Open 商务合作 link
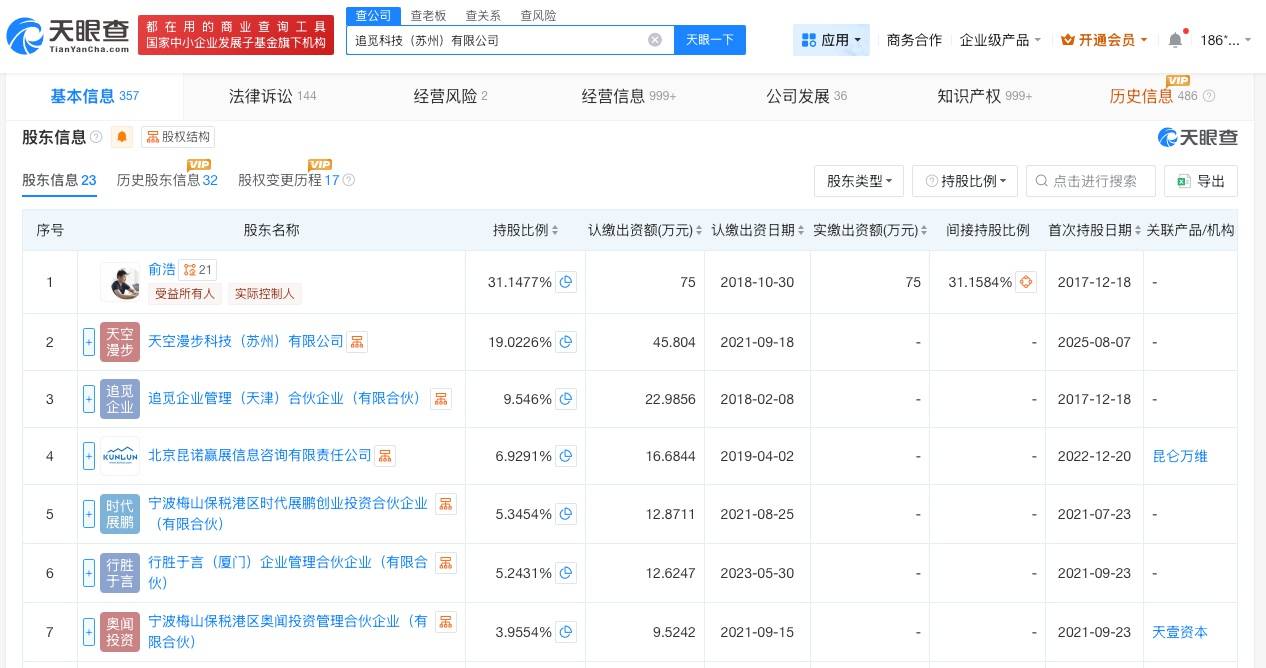Viewport: 1266px width, 668px height. (x=914, y=40)
